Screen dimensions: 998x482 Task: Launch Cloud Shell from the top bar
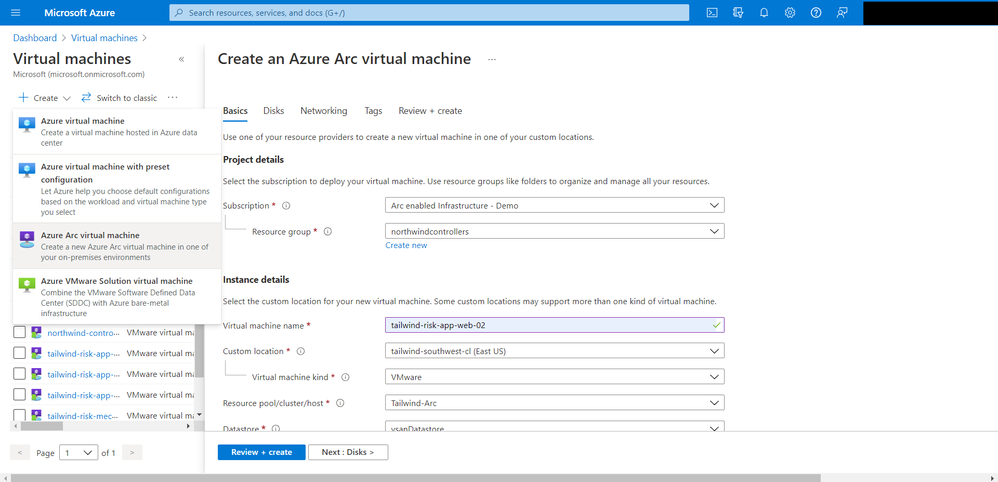click(x=713, y=13)
